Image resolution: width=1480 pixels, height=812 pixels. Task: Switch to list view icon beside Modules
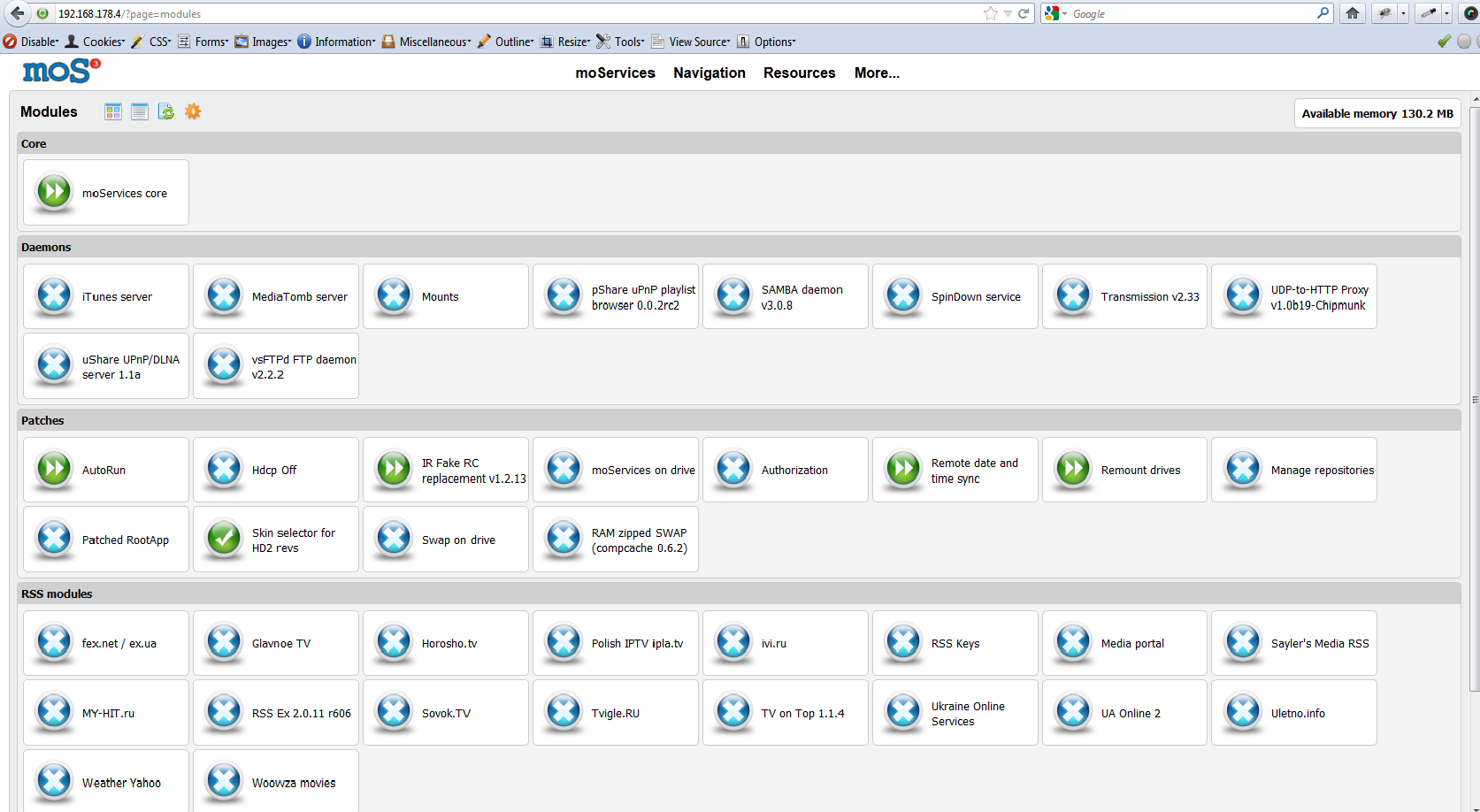coord(140,111)
